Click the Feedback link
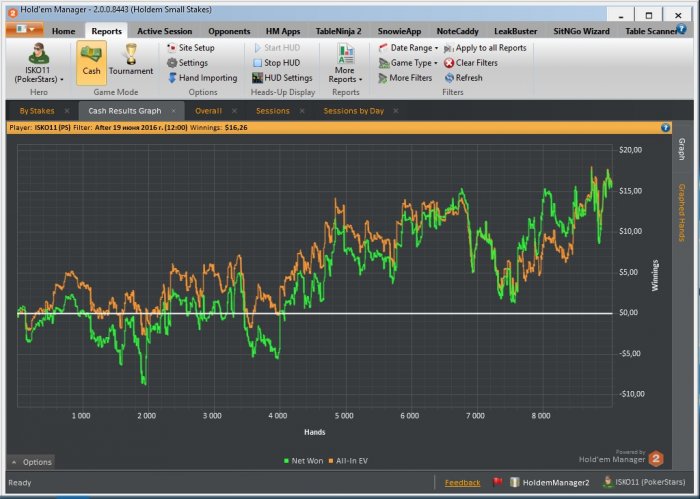The image size is (700, 499). click(462, 483)
